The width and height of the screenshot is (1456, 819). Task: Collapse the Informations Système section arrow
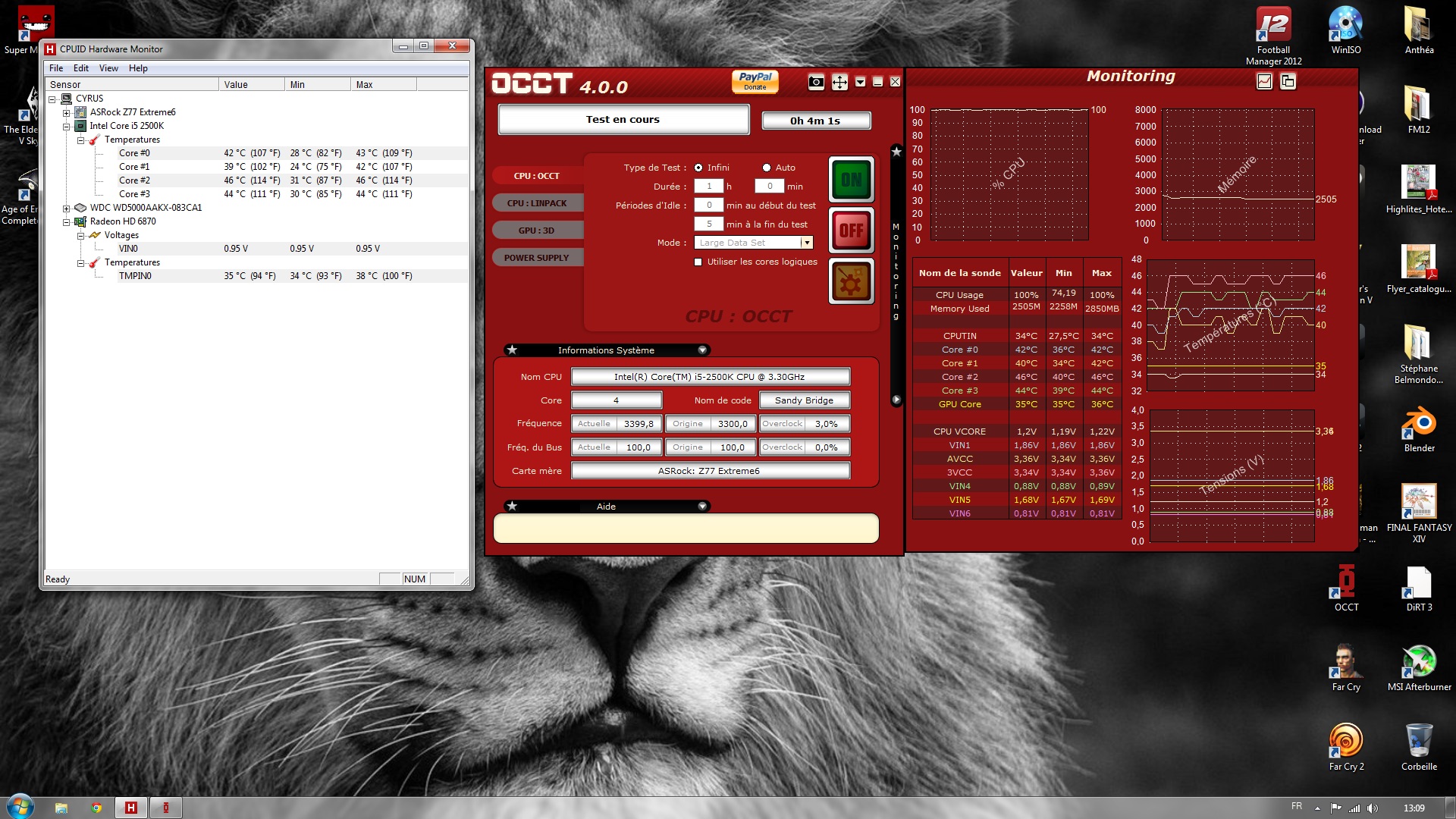(x=702, y=350)
